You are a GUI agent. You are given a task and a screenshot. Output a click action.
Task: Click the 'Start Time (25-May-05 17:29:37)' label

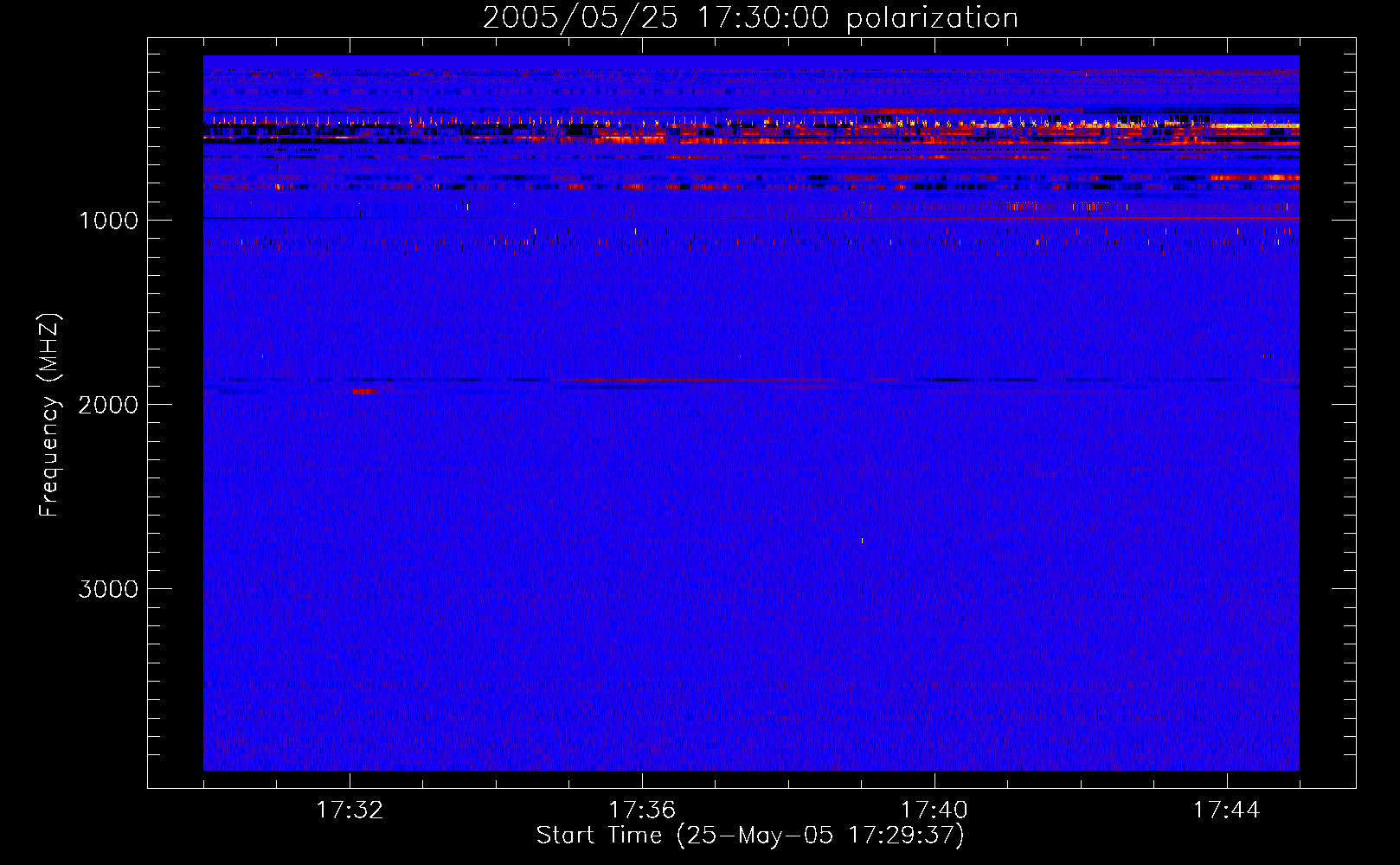coord(750,836)
